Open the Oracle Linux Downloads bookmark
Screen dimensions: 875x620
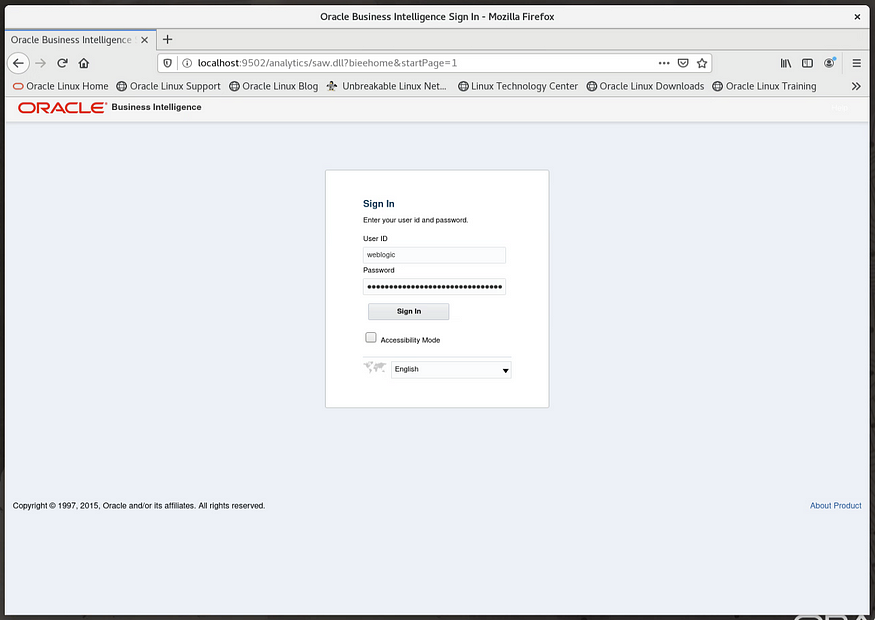point(645,86)
